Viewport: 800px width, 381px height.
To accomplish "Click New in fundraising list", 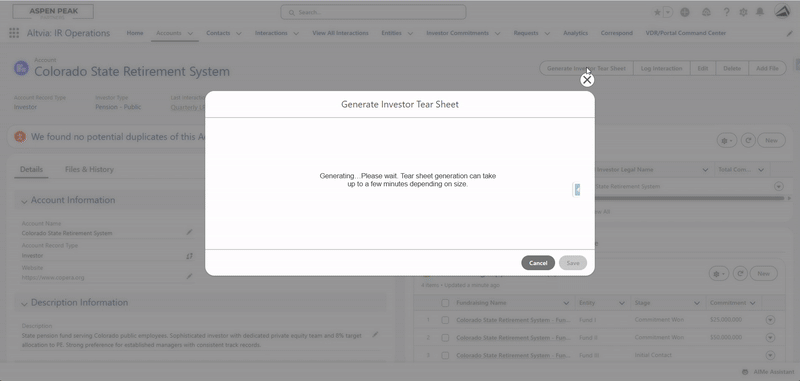I will 763,274.
